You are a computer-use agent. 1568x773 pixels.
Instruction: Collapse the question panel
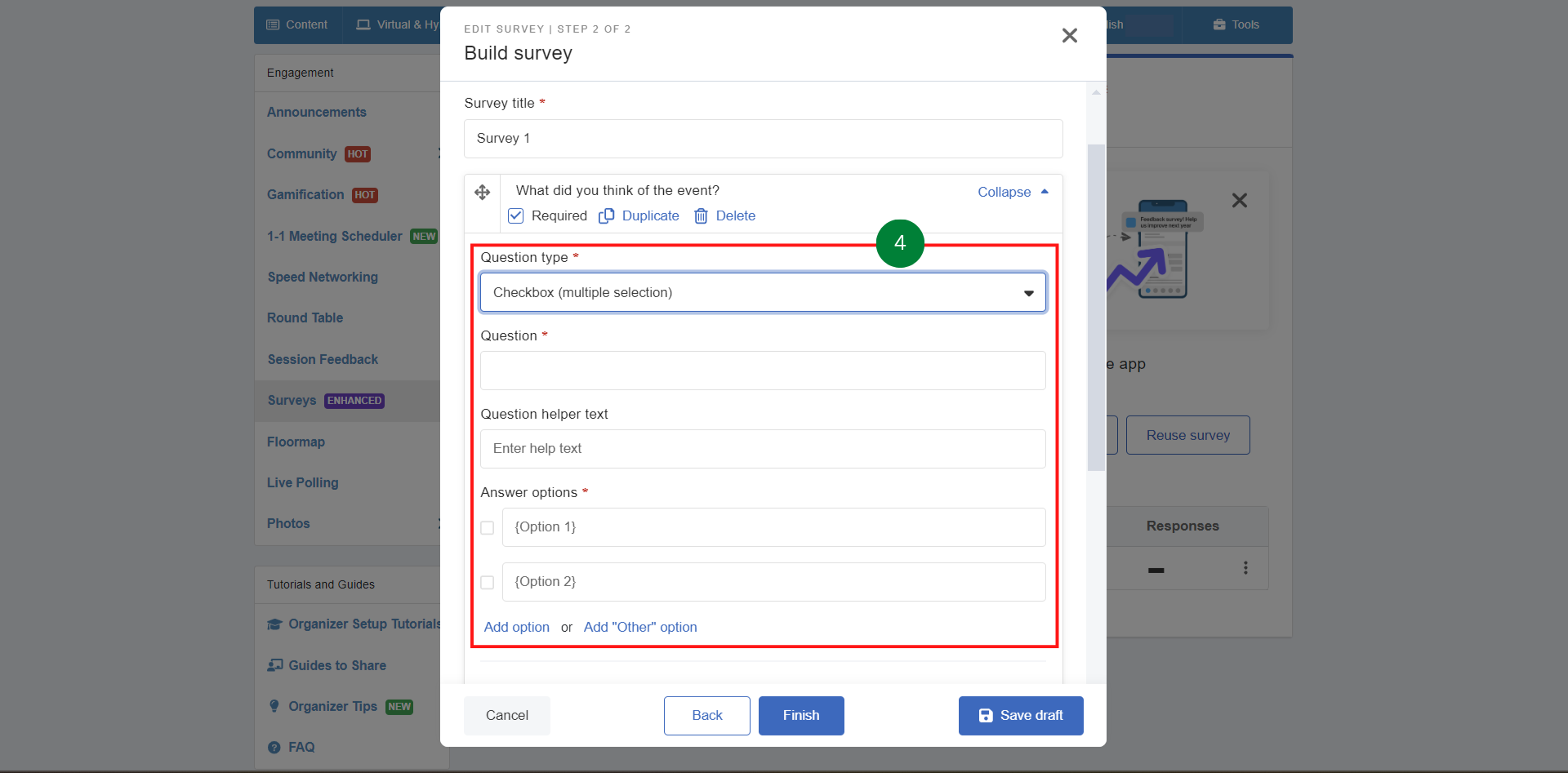(x=1013, y=193)
